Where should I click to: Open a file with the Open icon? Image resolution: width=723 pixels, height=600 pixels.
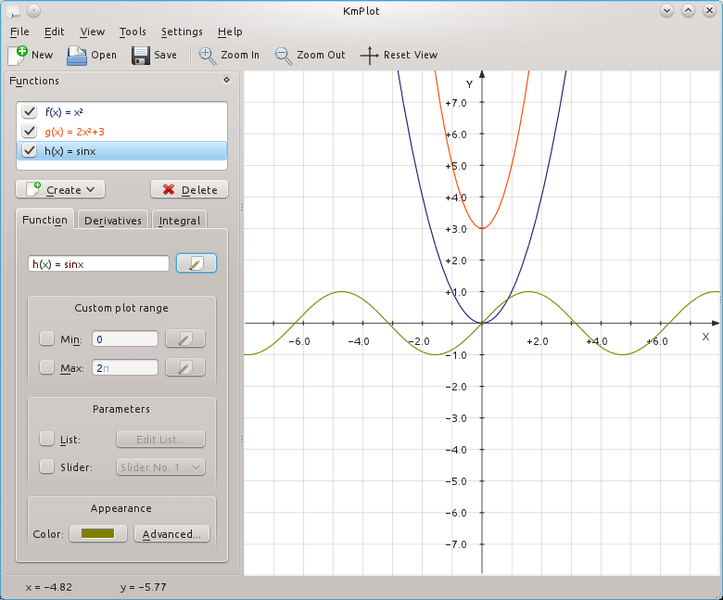point(78,55)
